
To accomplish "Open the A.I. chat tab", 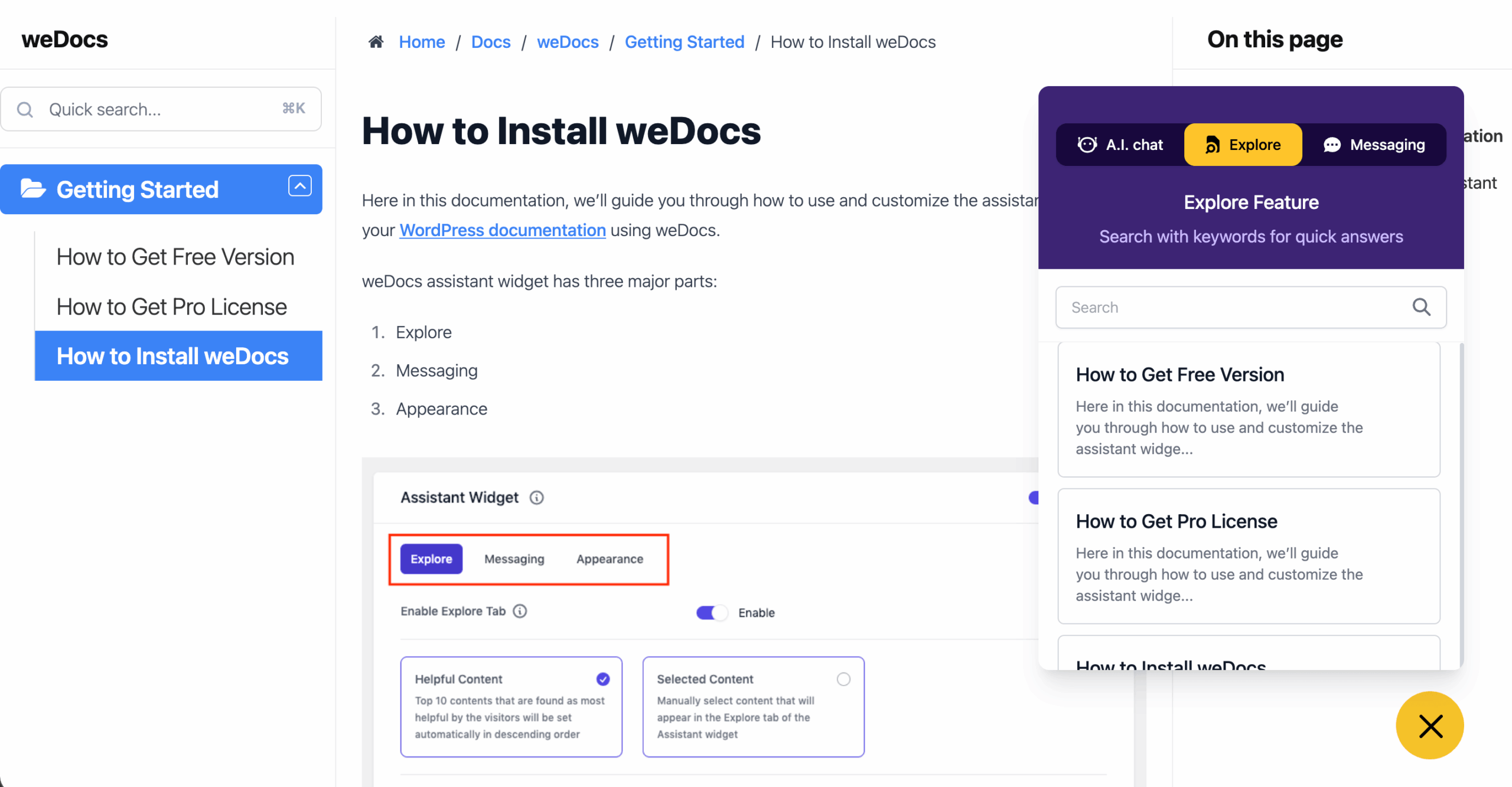I will (x=1120, y=145).
